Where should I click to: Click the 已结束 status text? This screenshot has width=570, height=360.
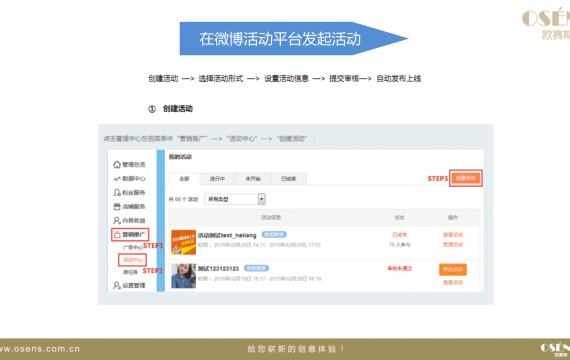(400, 235)
